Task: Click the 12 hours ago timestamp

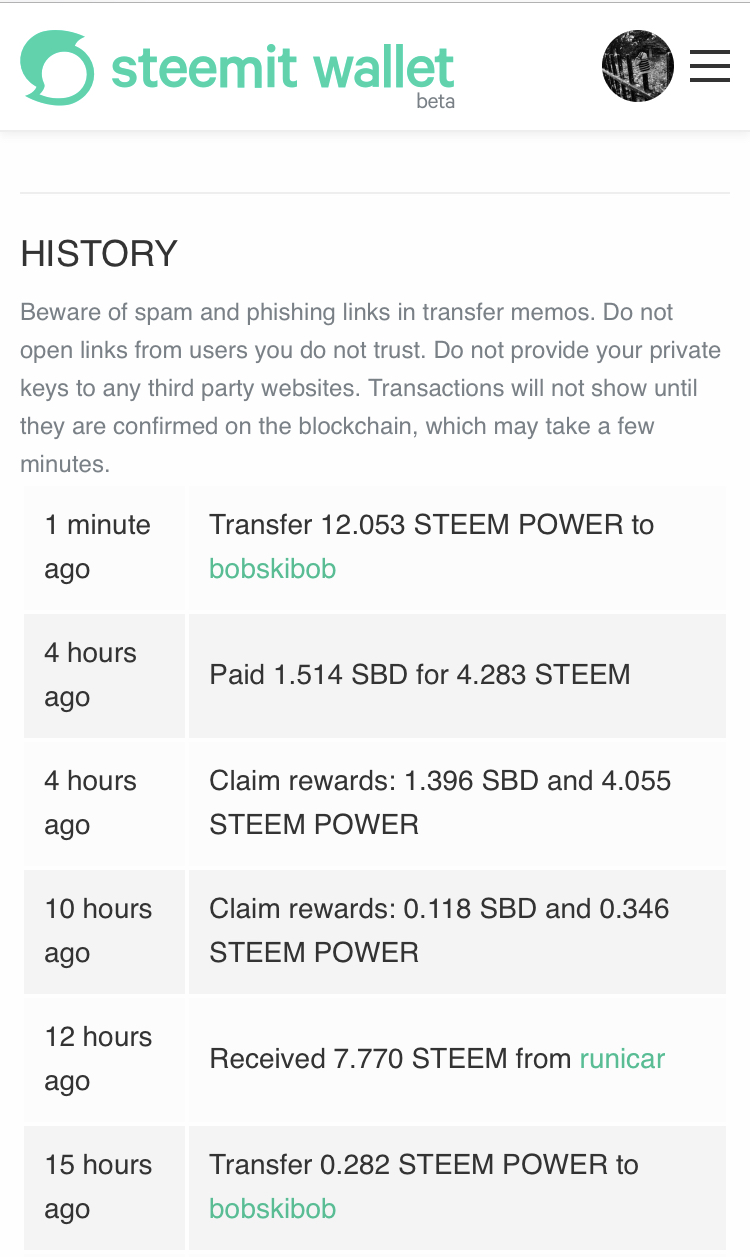Action: 98,1059
